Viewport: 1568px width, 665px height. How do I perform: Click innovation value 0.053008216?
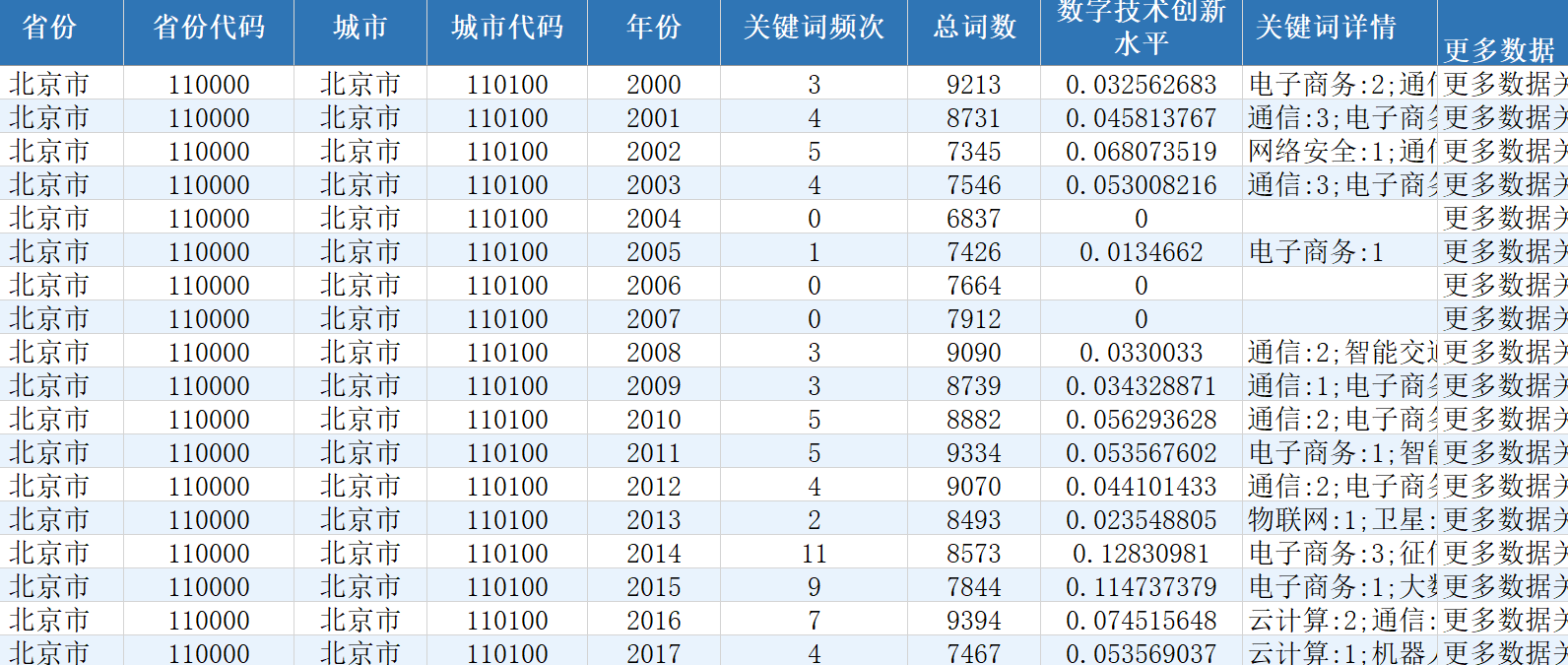pos(1142,185)
